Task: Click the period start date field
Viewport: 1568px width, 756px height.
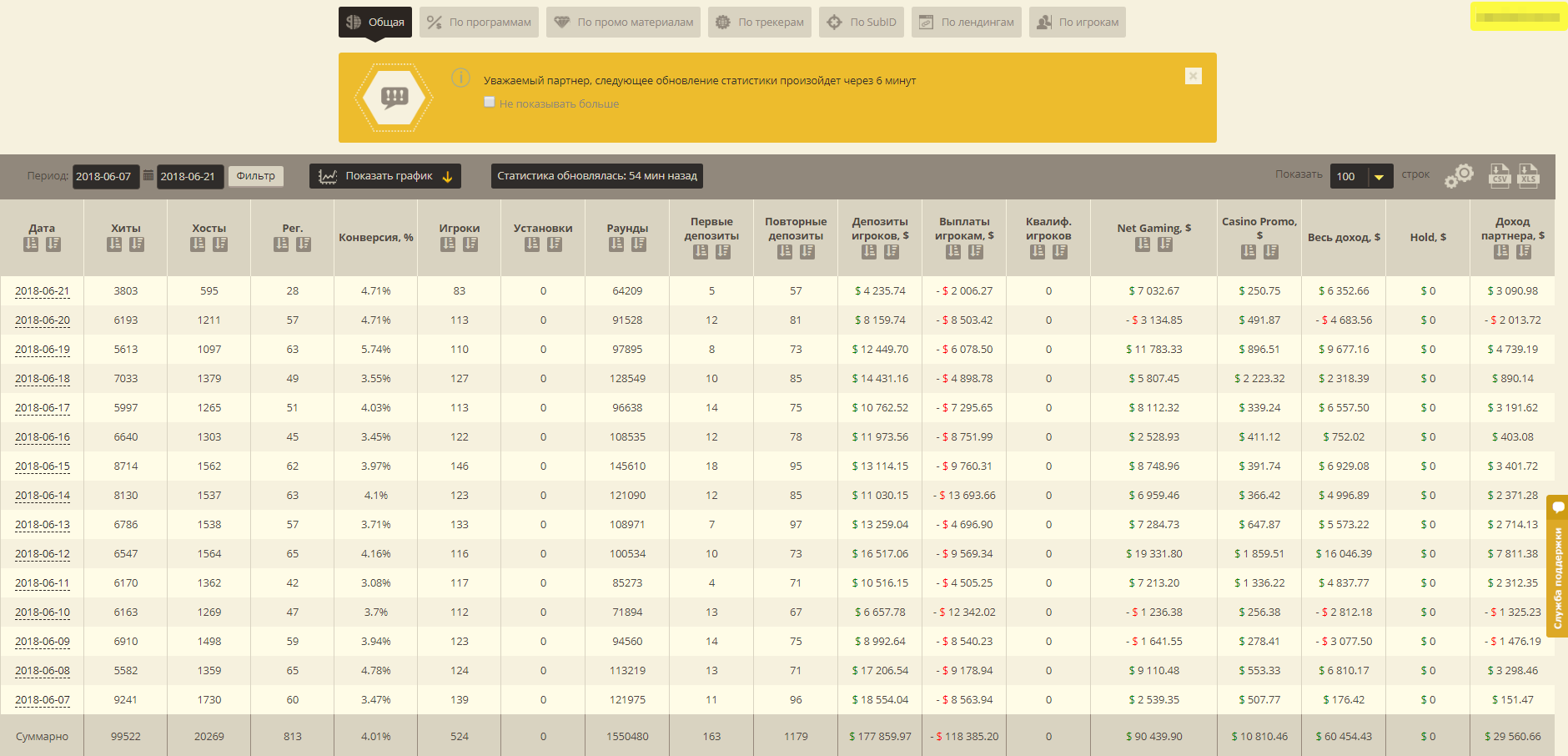Action: (105, 176)
